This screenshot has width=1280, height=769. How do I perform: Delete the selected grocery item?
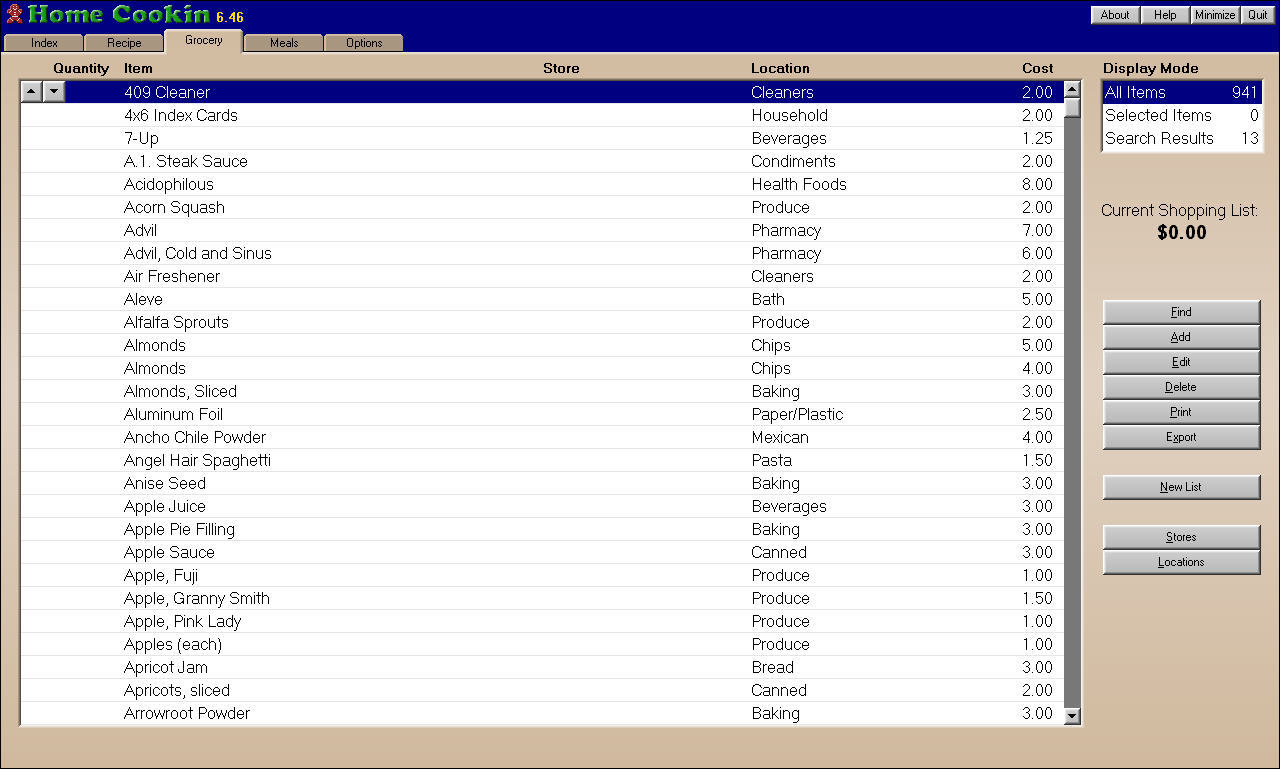(1181, 388)
